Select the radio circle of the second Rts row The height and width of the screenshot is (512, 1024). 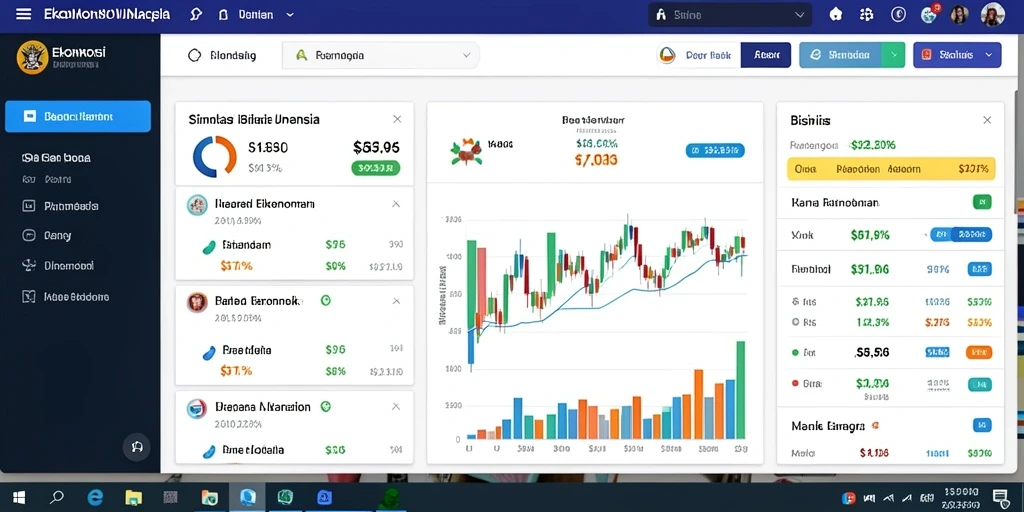click(x=795, y=322)
